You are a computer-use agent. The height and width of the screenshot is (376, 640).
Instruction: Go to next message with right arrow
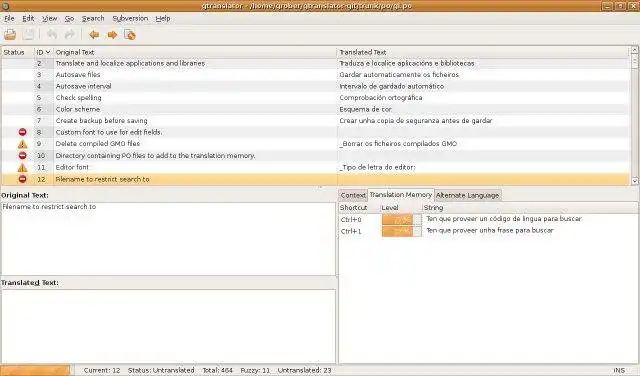tap(112, 35)
